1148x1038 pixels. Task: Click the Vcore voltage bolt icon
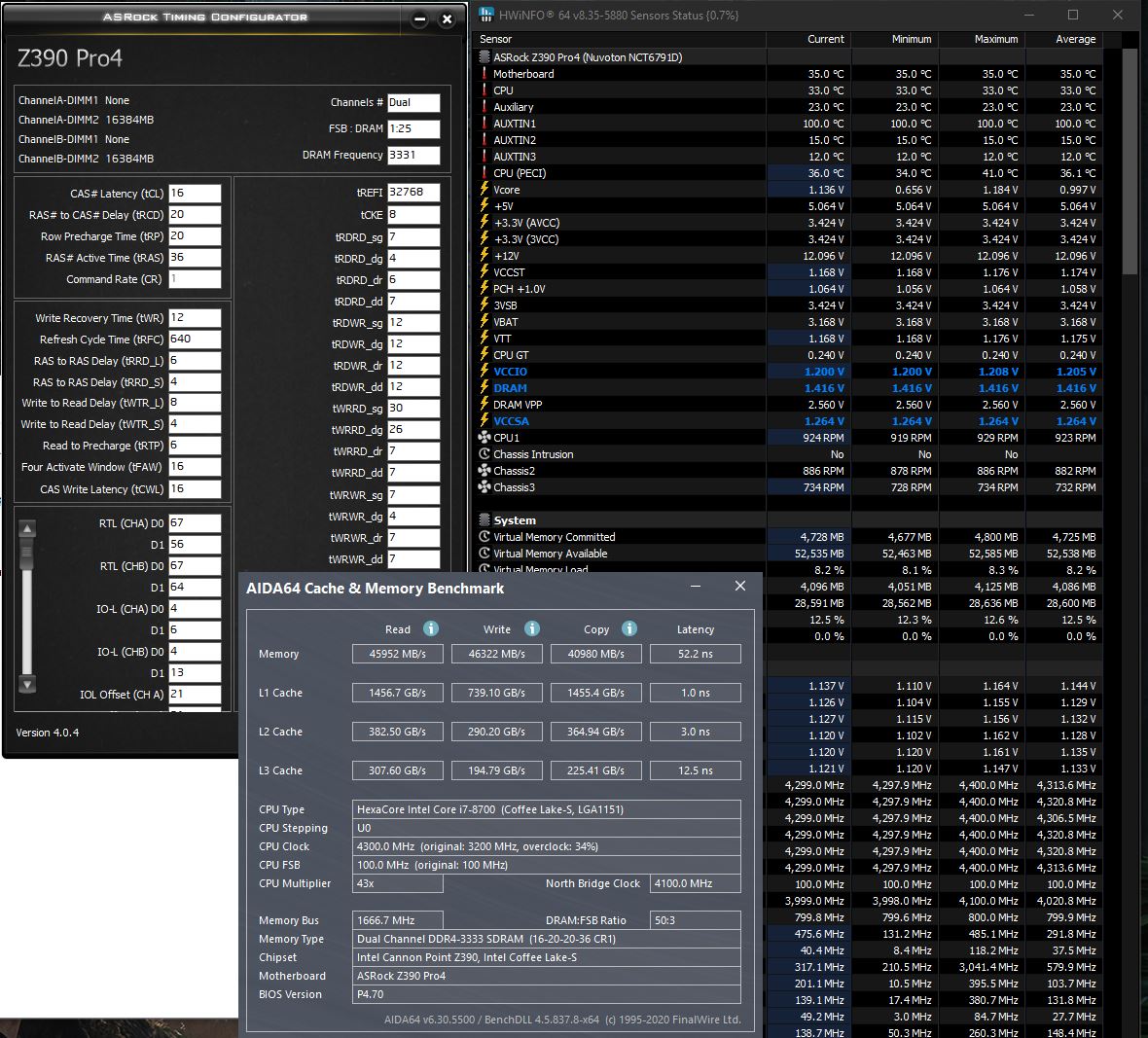click(484, 190)
